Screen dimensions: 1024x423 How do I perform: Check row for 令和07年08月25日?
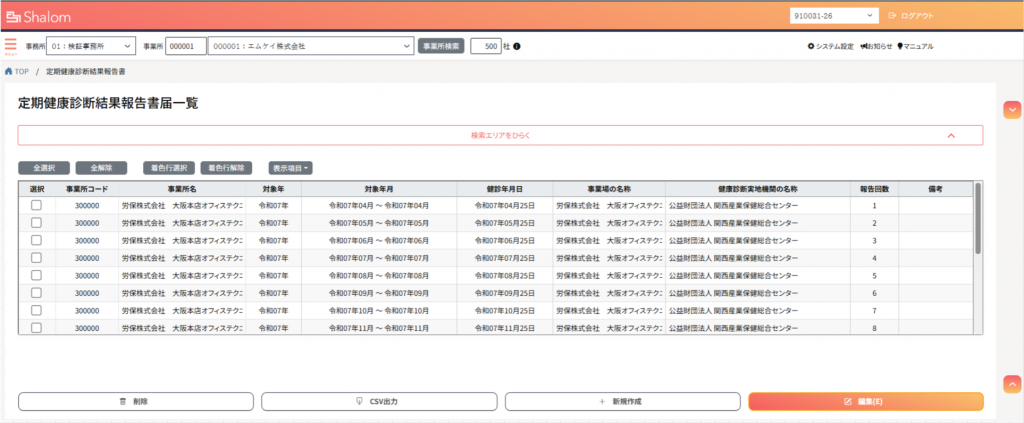[37, 275]
